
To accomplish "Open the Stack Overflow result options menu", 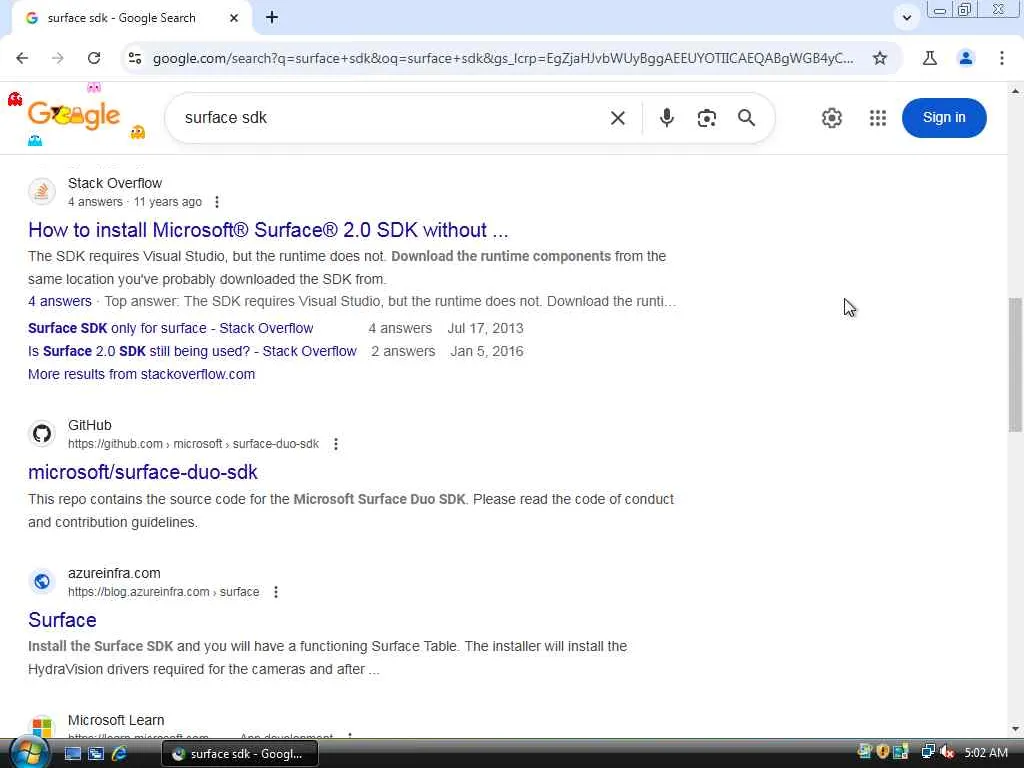I will (217, 202).
